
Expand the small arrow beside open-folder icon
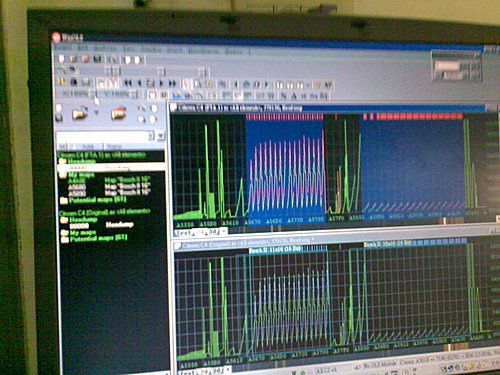(96, 112)
